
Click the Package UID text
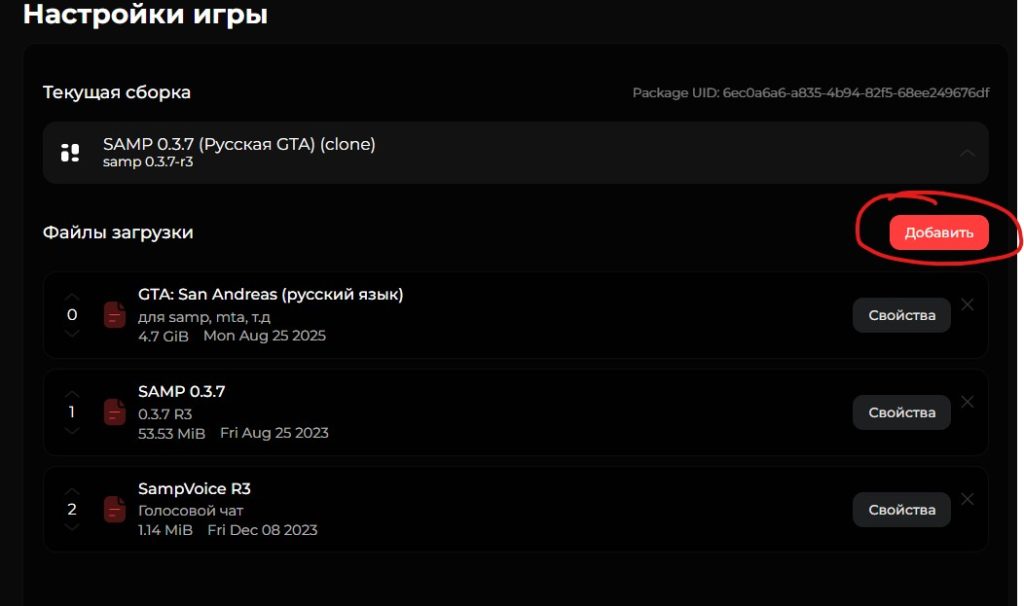(810, 93)
